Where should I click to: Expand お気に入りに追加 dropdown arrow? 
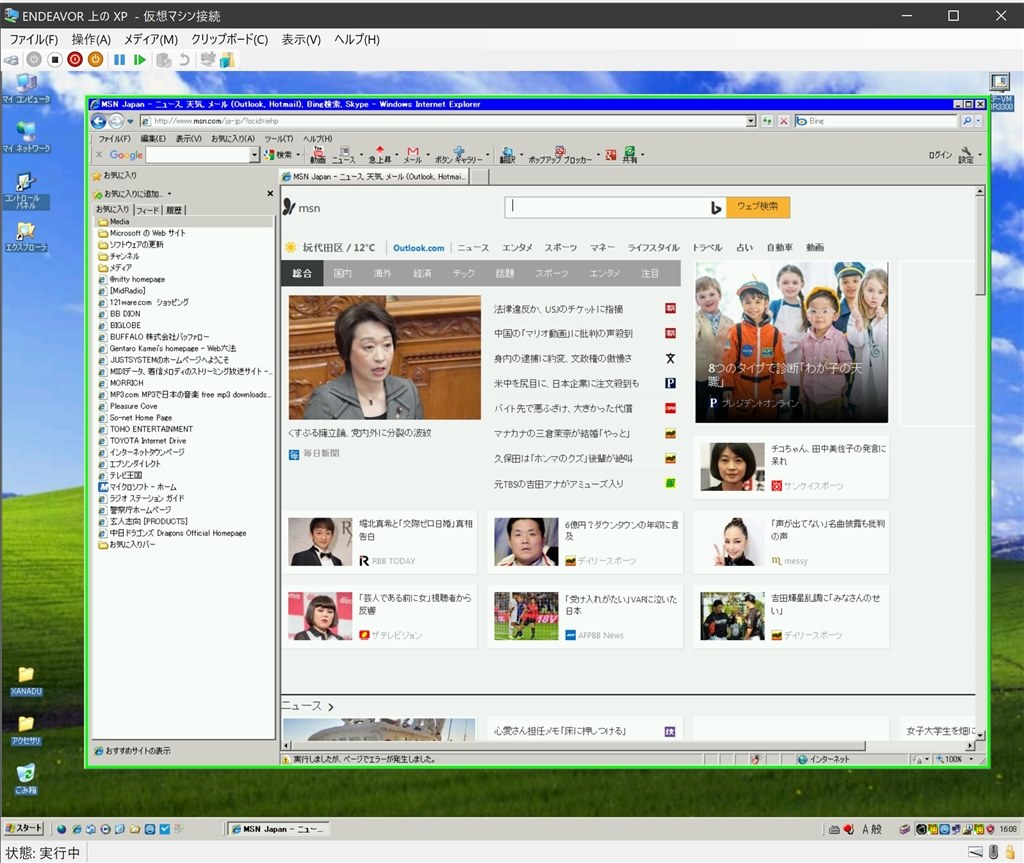169,194
